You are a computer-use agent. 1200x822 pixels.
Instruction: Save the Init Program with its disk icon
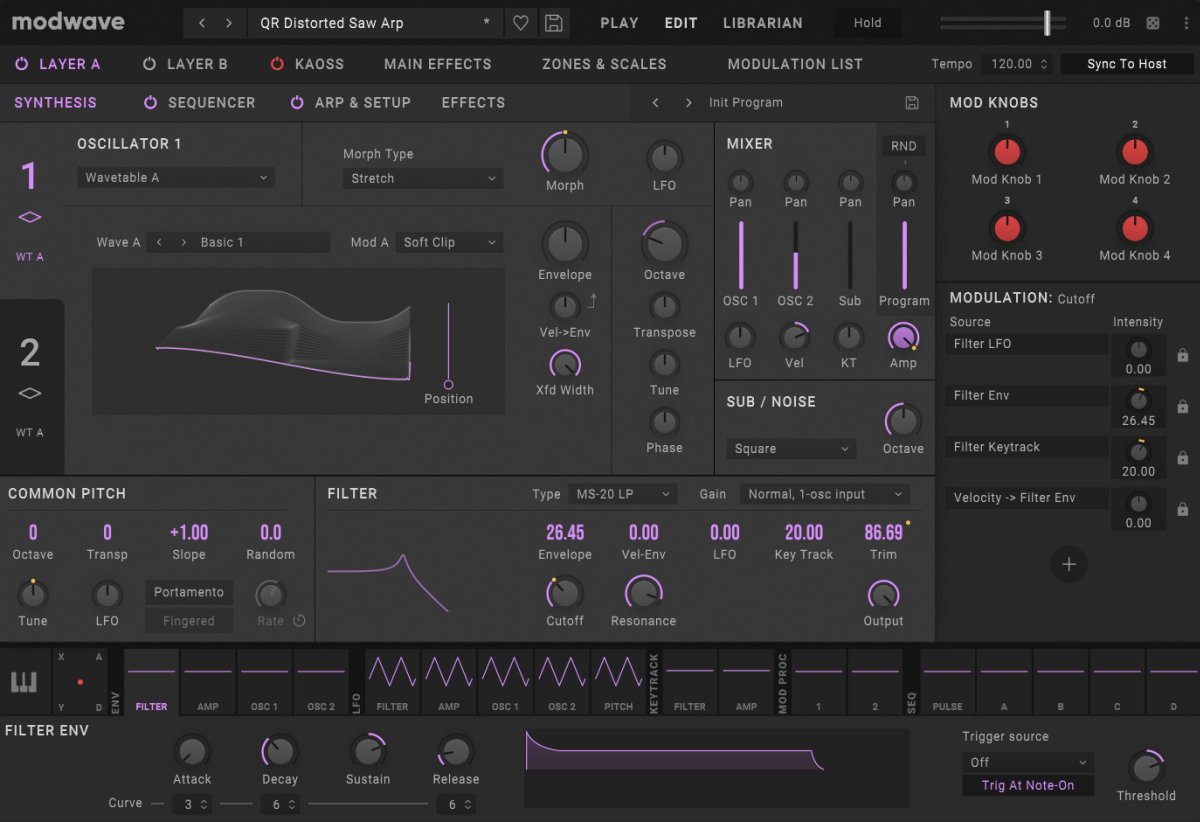click(x=912, y=103)
